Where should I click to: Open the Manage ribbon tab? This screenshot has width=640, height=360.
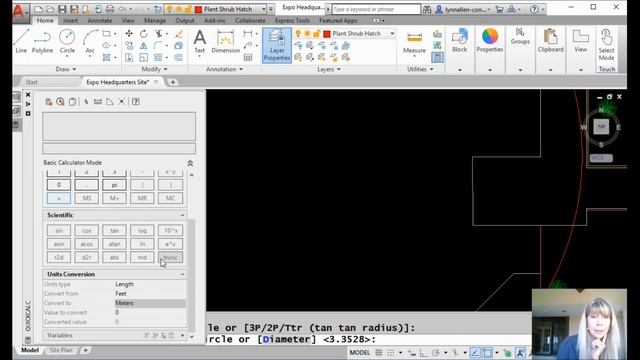click(155, 20)
